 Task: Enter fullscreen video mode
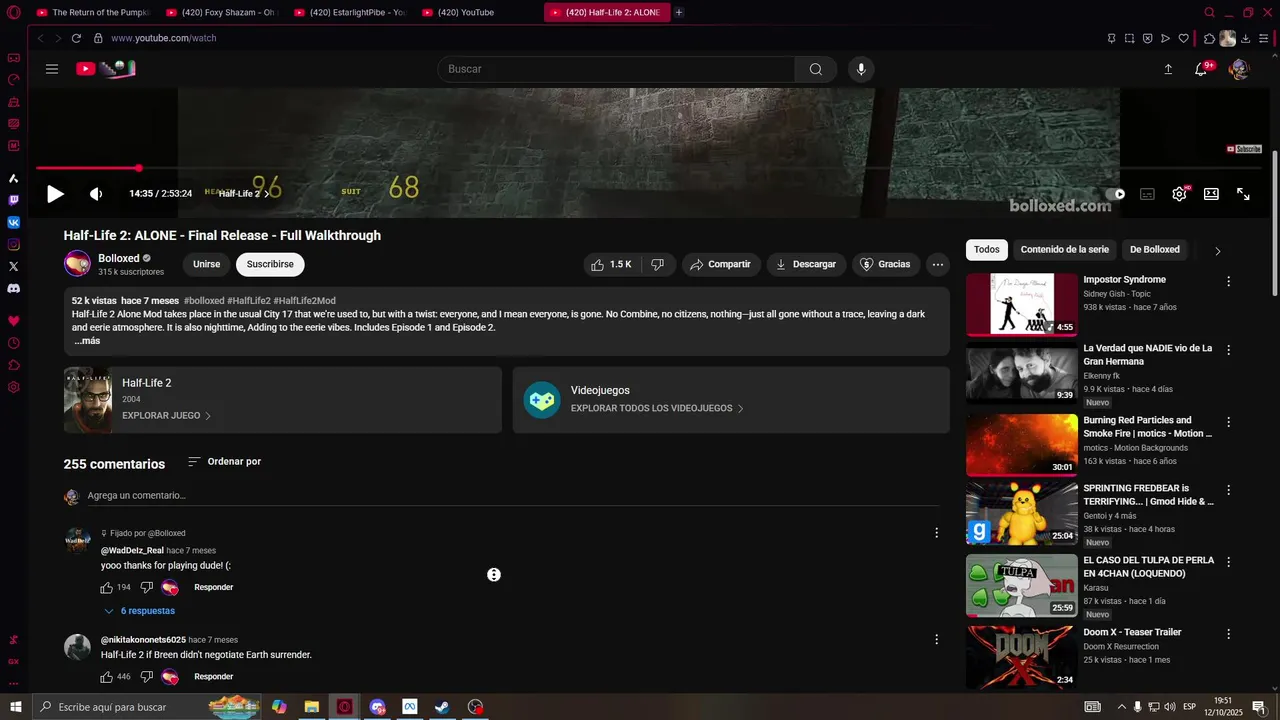pyautogui.click(x=1243, y=194)
